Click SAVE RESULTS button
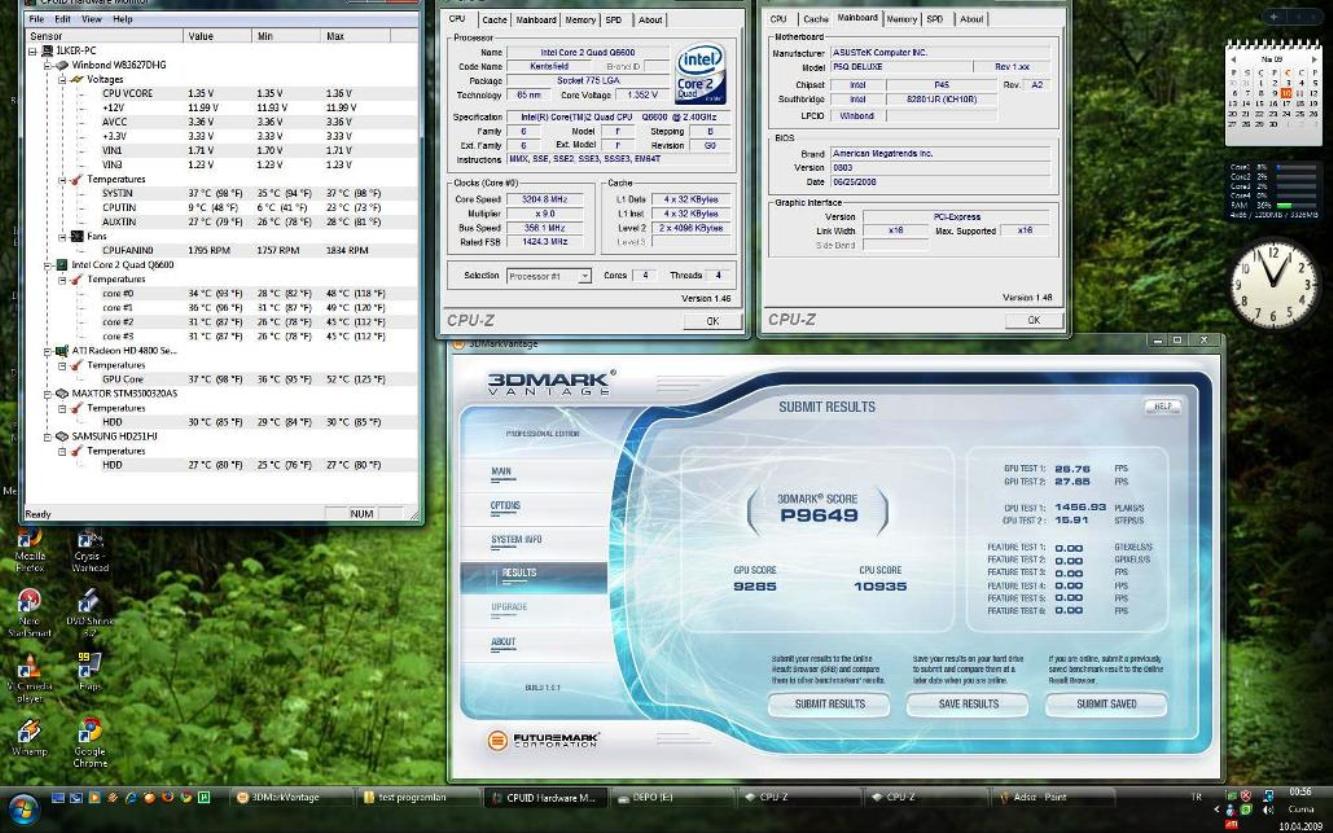The height and width of the screenshot is (833, 1333). pyautogui.click(x=968, y=704)
